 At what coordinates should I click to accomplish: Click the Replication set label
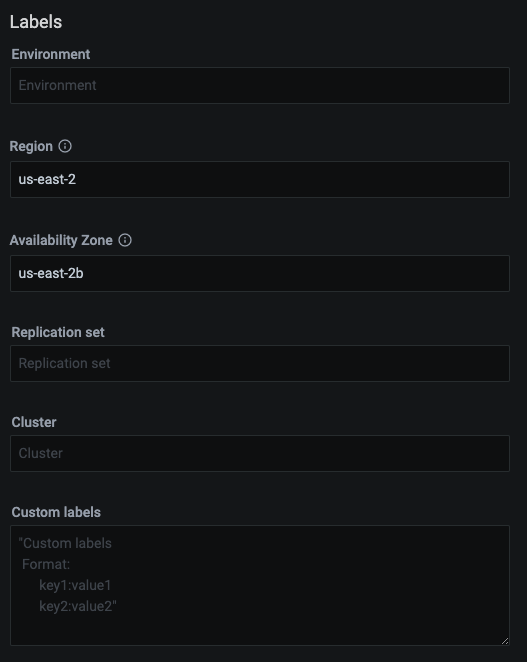(58, 332)
